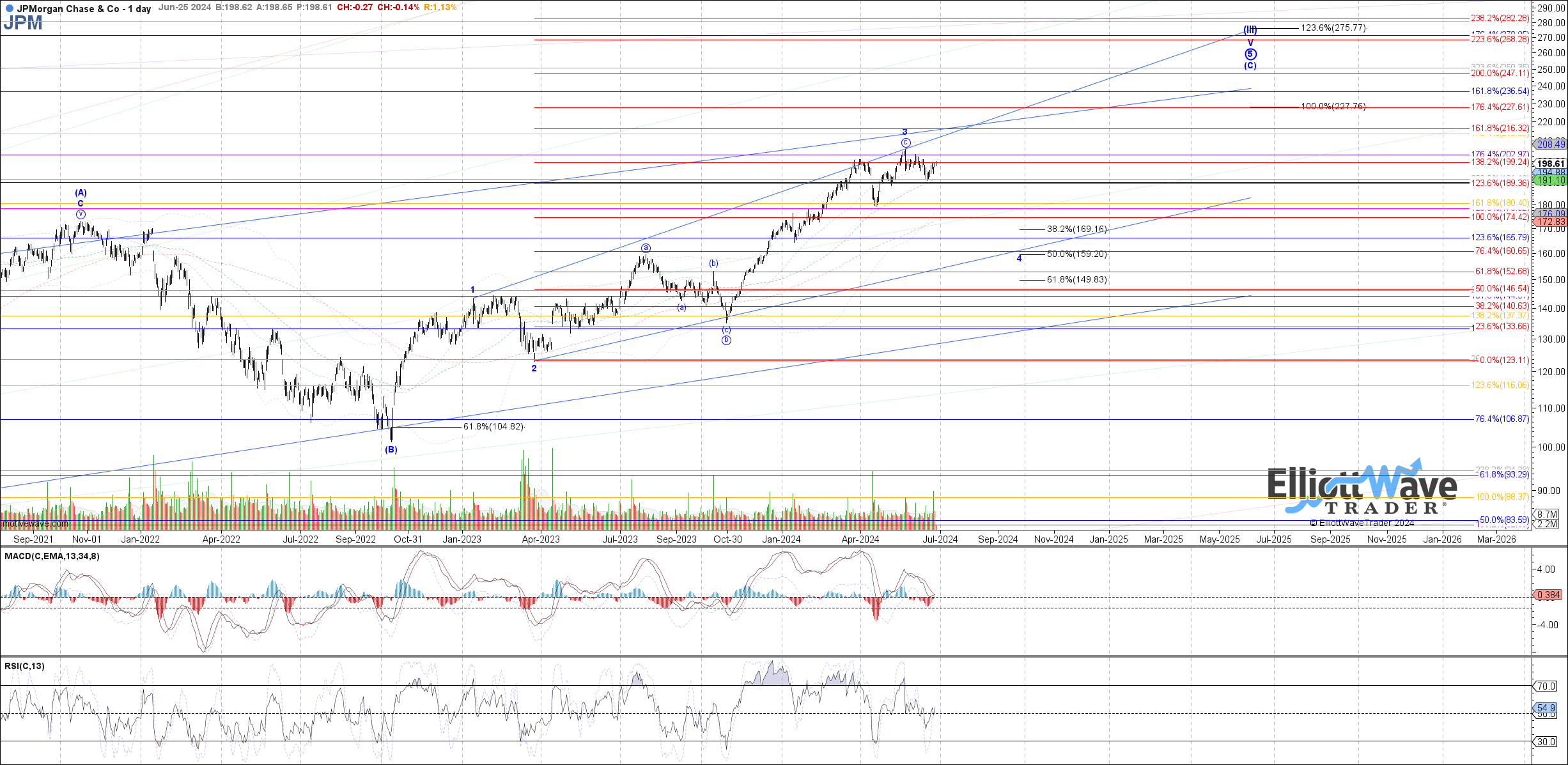Screen dimensions: 1568x765
Task: Click the blue circle icon beside JPMorgan title
Action: [9, 9]
